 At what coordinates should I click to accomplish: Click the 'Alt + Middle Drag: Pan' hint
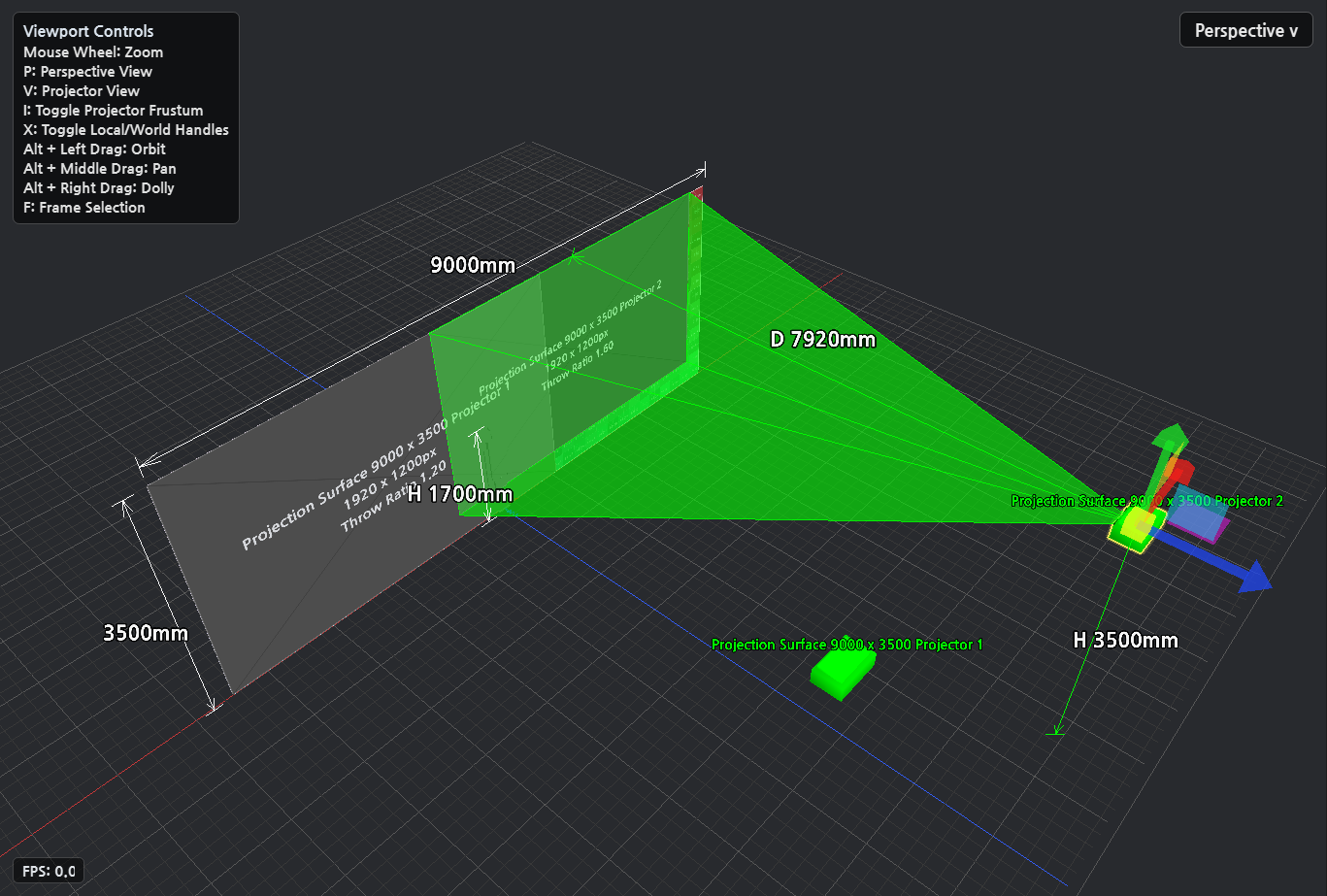point(100,168)
